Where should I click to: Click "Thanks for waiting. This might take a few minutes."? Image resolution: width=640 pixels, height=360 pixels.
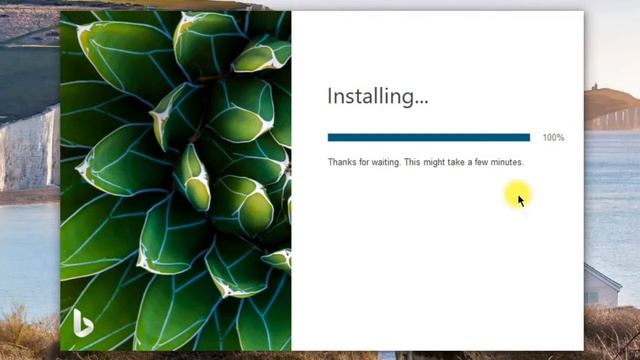425,162
